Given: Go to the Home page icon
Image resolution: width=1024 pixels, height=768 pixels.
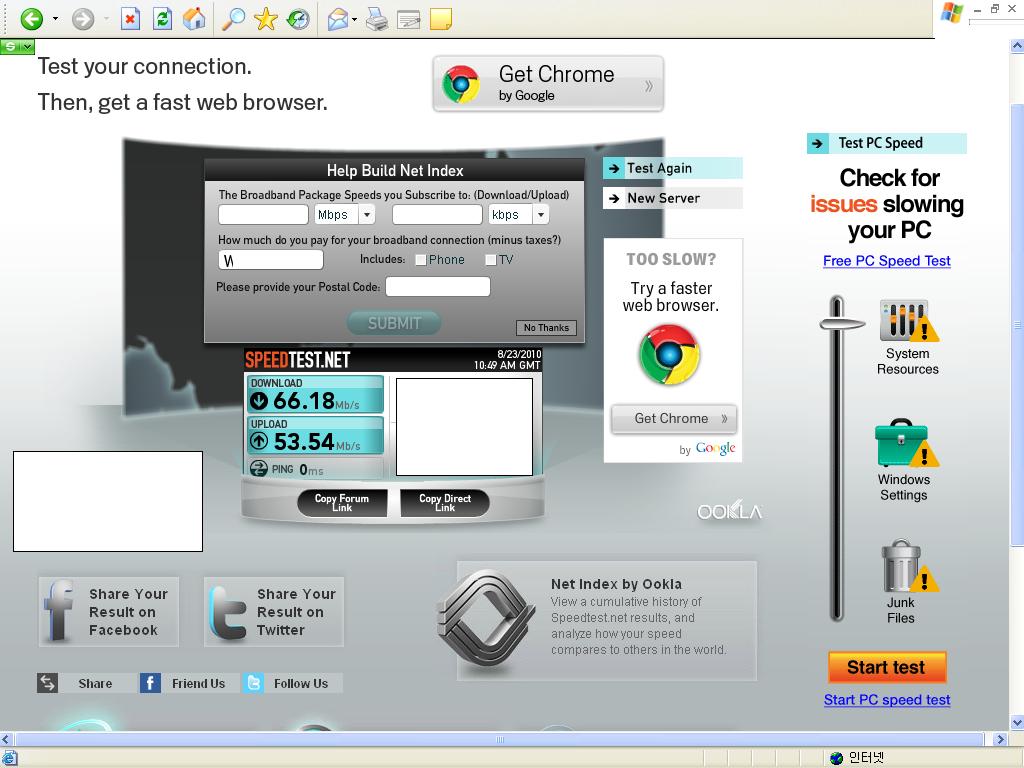Looking at the screenshot, I should click(x=194, y=19).
